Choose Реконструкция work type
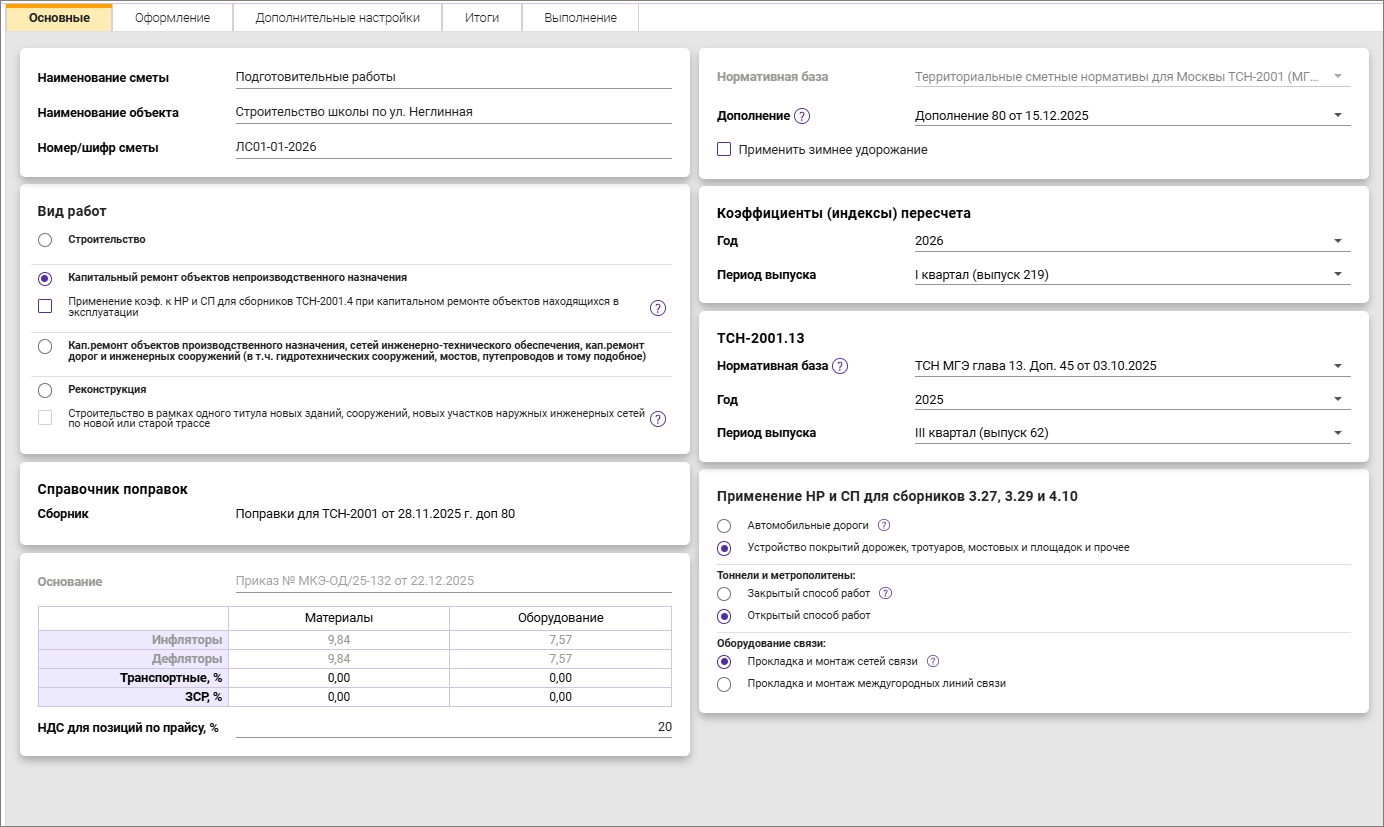The width and height of the screenshot is (1384, 827). [x=45, y=390]
